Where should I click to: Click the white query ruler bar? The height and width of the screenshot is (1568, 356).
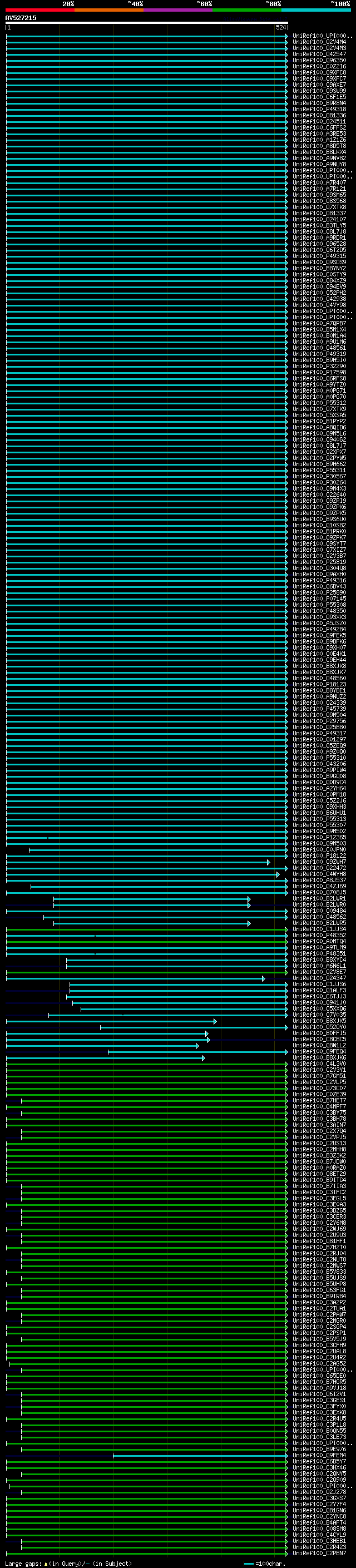coord(147,22)
